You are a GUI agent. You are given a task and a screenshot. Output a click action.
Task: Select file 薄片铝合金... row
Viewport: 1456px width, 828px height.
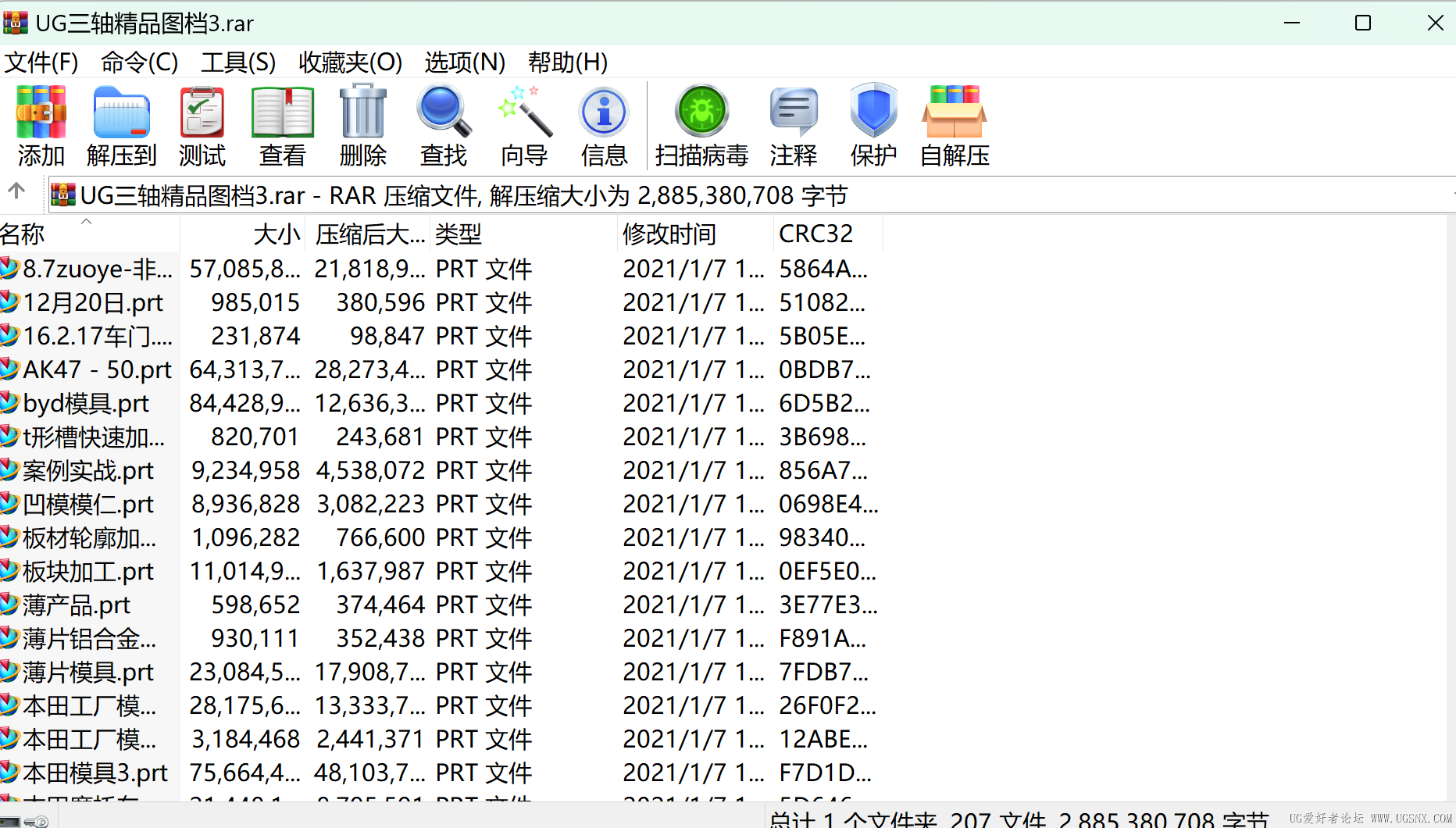pos(441,638)
